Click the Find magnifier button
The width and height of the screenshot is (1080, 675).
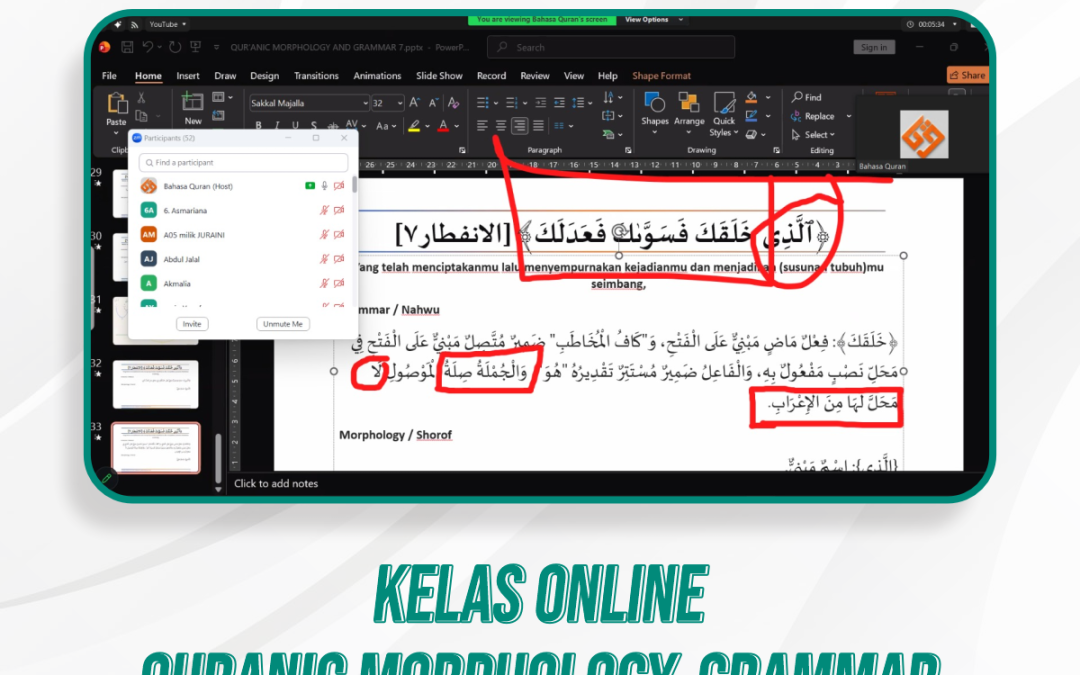[x=807, y=97]
